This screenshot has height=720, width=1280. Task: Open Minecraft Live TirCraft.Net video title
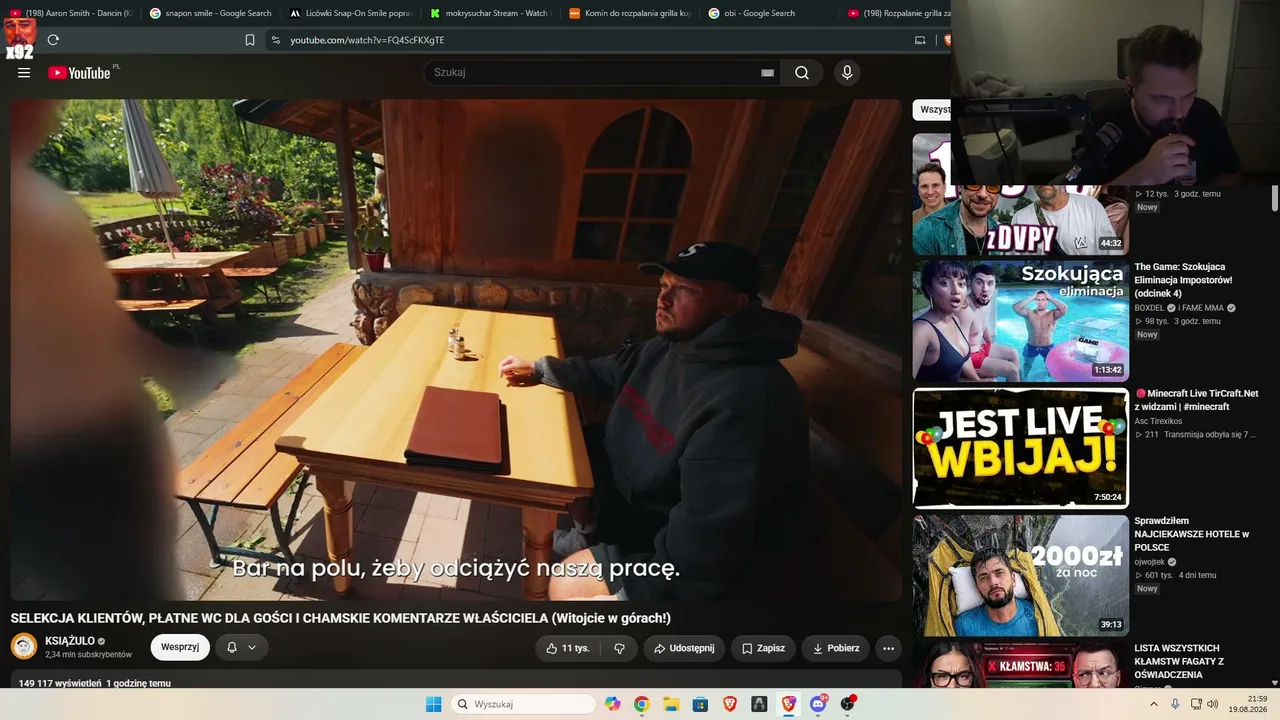pos(1196,400)
